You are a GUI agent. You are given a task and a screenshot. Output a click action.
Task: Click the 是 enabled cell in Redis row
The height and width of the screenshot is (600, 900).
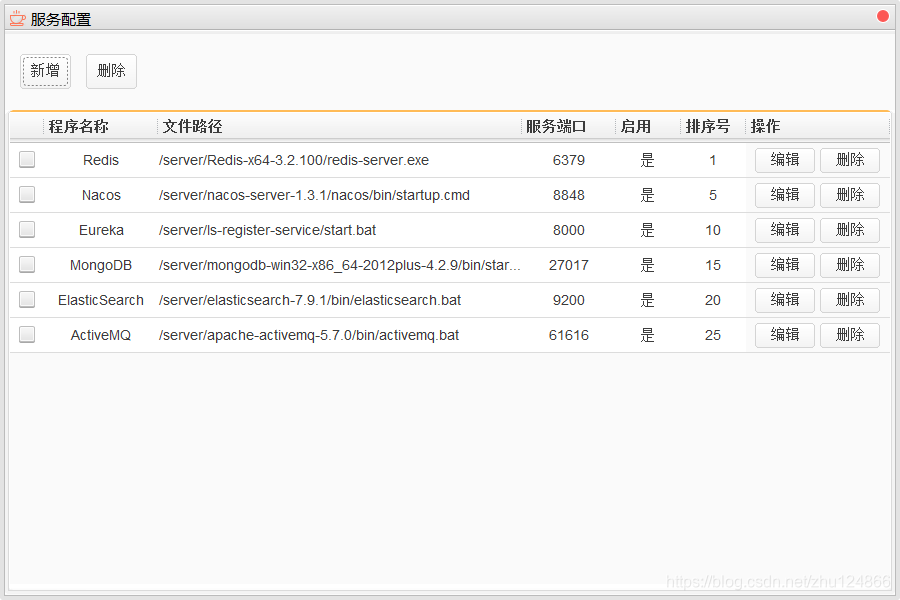pos(647,160)
